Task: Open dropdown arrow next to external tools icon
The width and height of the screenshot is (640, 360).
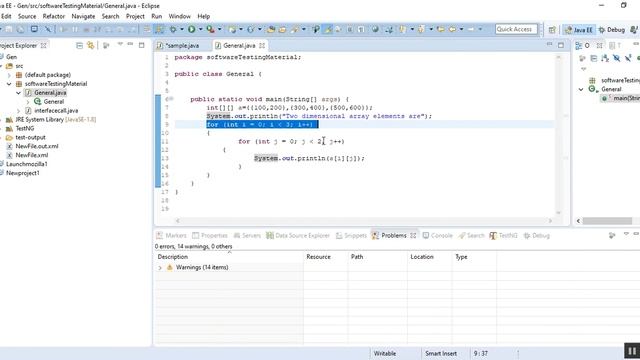Action: (220, 29)
